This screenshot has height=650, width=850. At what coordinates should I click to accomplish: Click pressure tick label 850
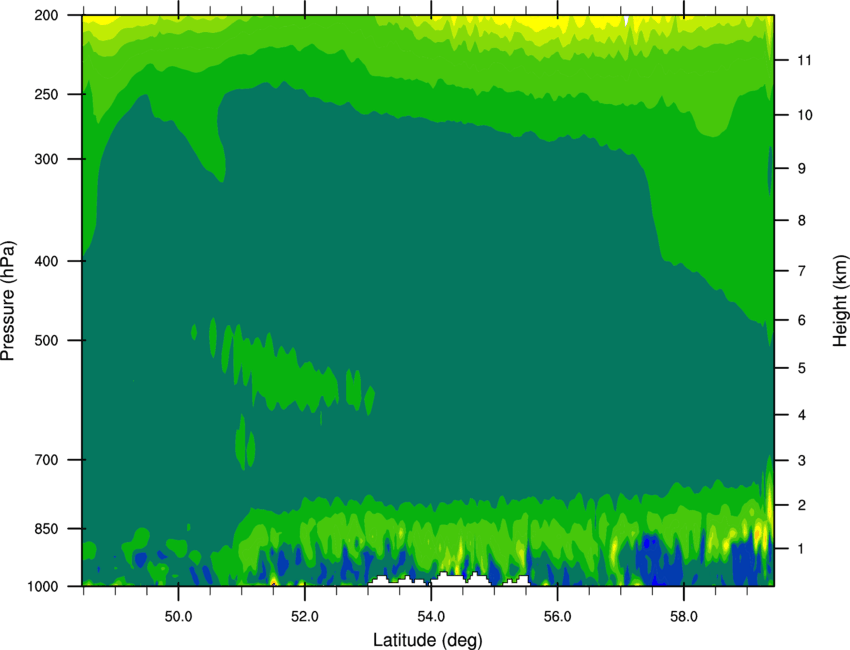[x=47, y=528]
